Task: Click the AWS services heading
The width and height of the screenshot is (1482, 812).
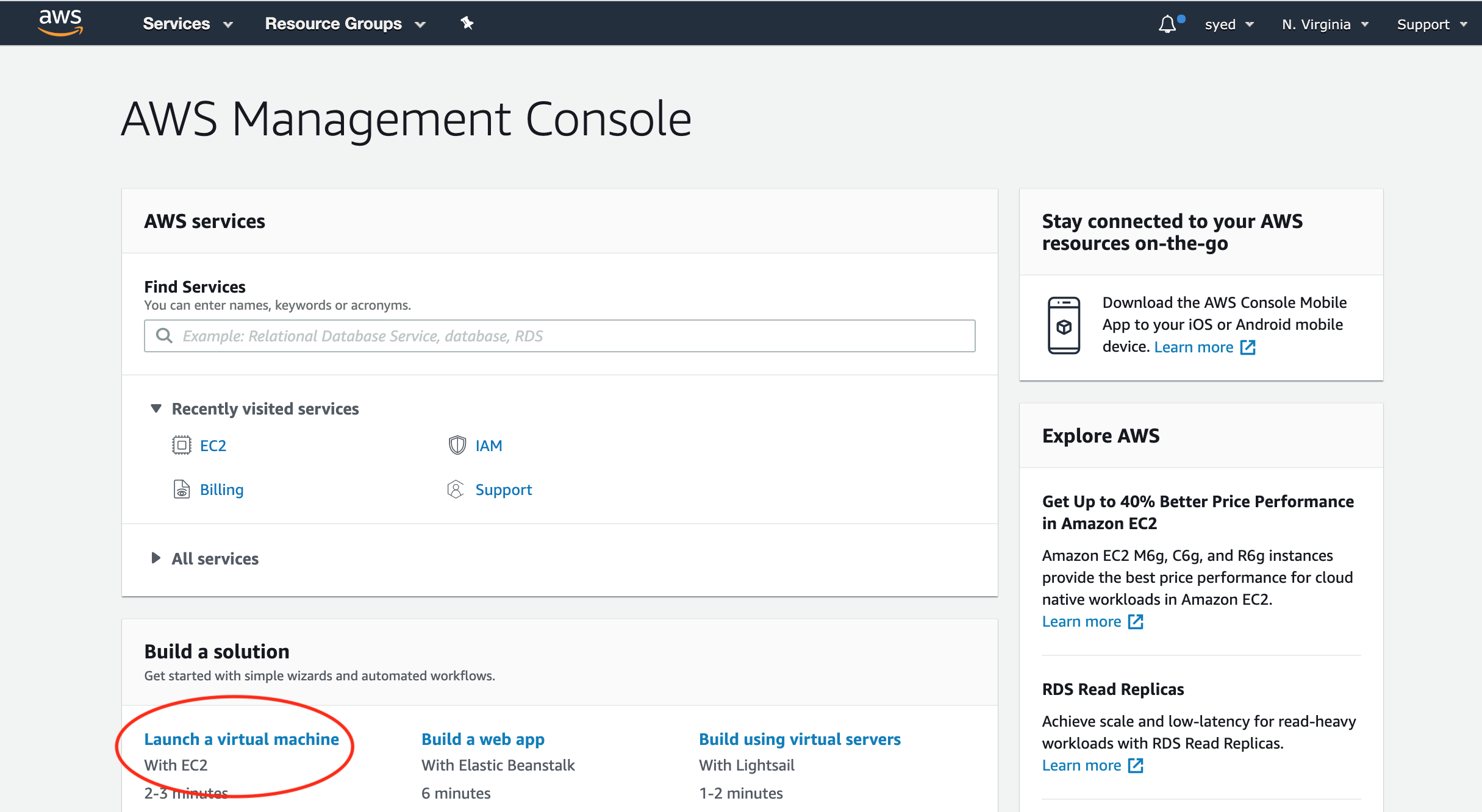Action: [x=204, y=221]
